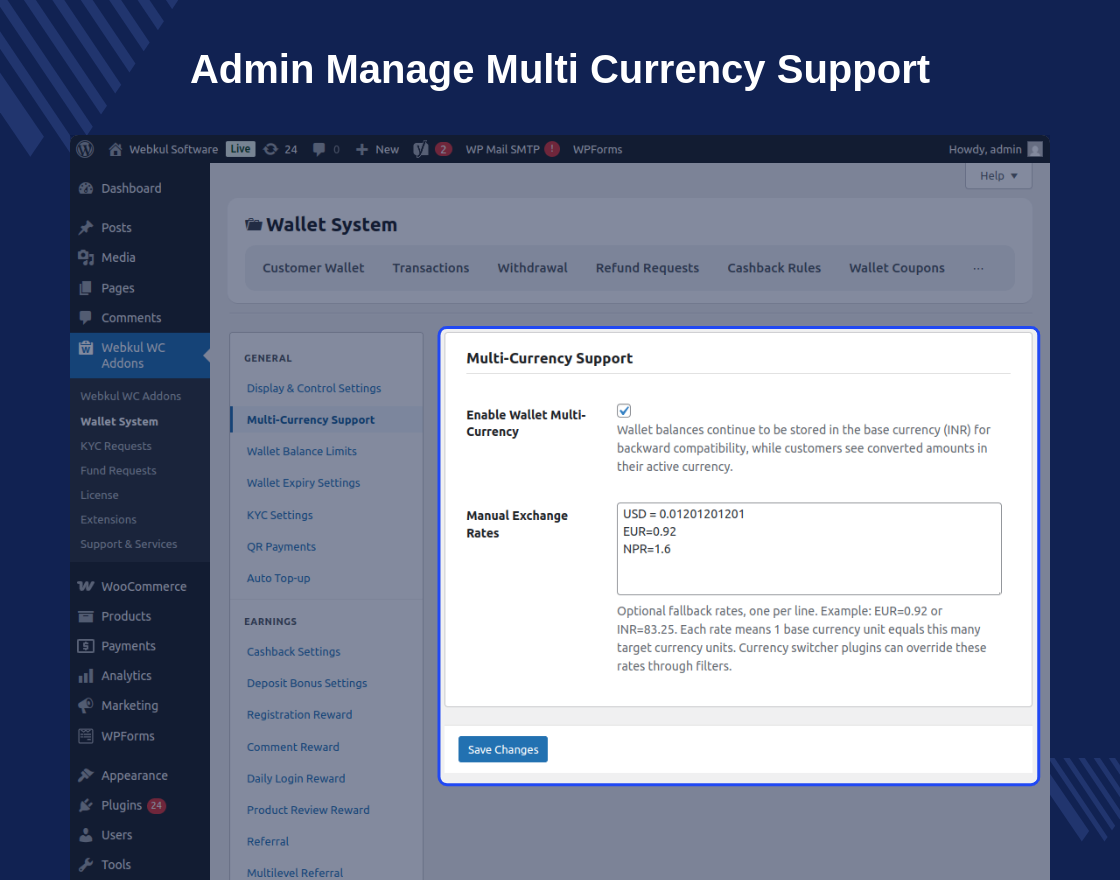This screenshot has width=1120, height=880.
Task: Open the updates icon showing 24
Action: (271, 149)
